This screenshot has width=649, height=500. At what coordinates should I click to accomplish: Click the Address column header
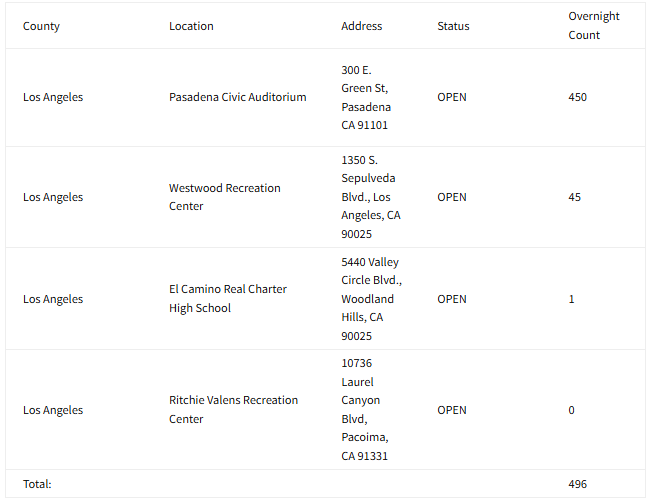point(362,26)
